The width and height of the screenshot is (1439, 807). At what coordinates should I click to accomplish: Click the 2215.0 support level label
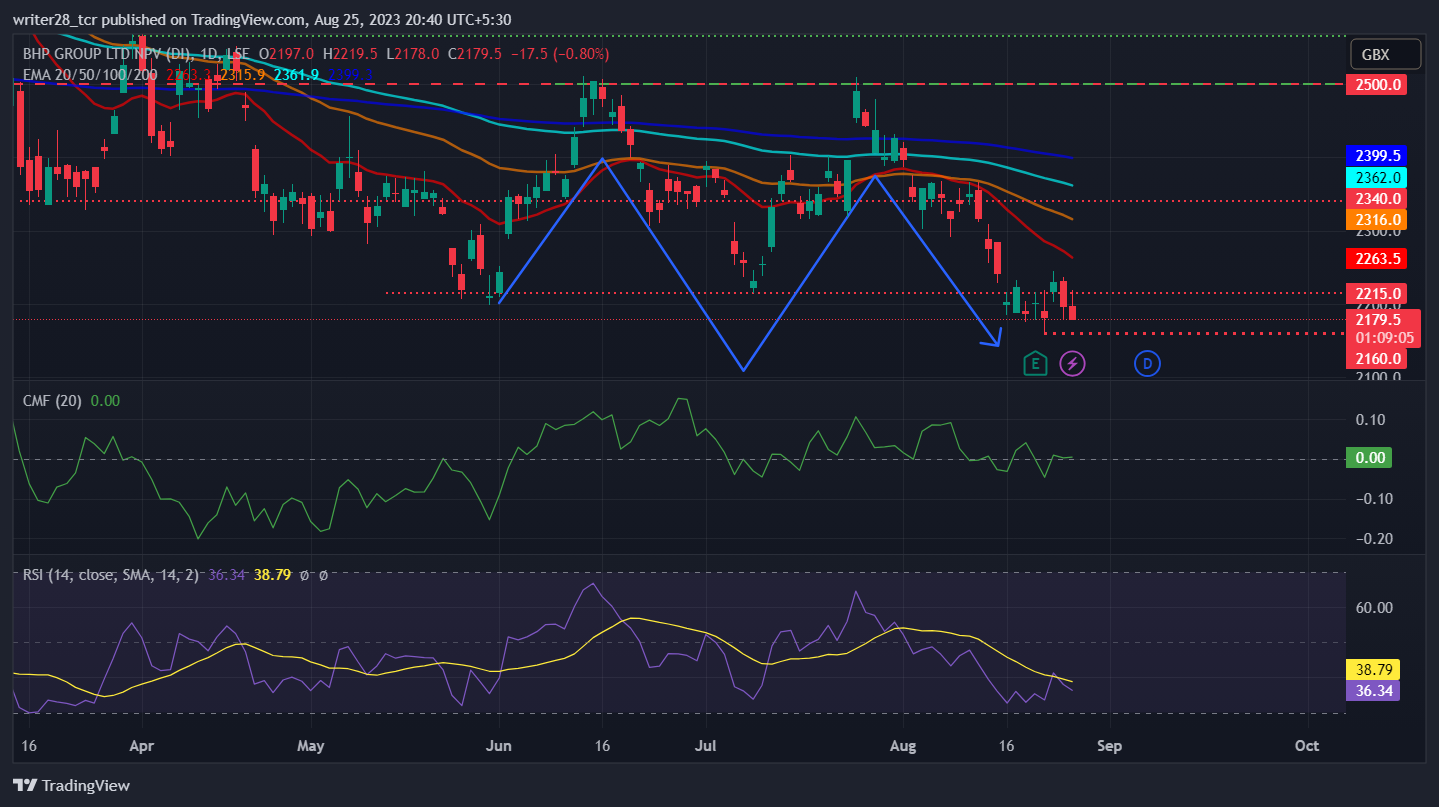[1377, 293]
